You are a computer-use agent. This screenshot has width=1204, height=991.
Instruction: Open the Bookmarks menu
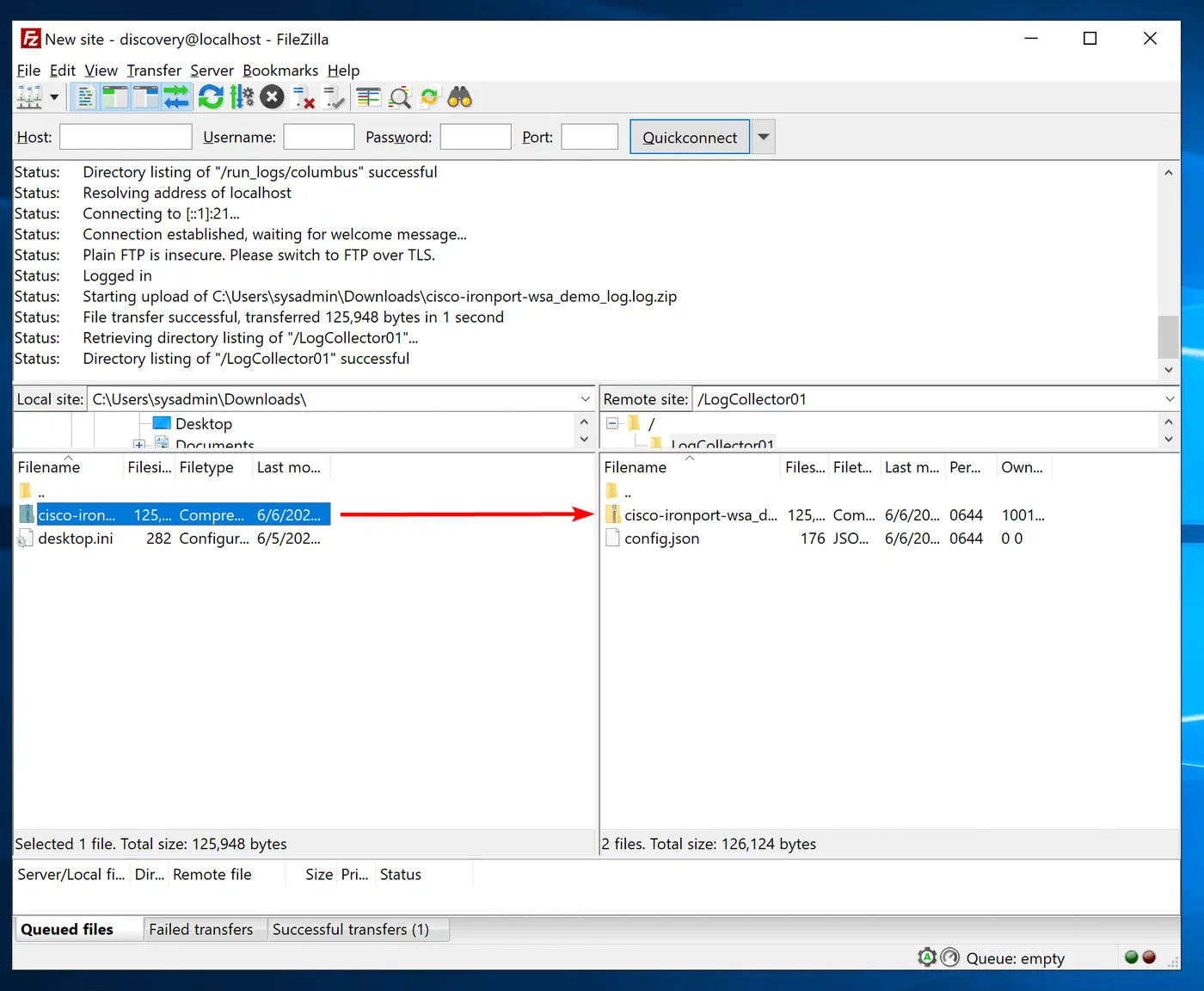pyautogui.click(x=280, y=71)
